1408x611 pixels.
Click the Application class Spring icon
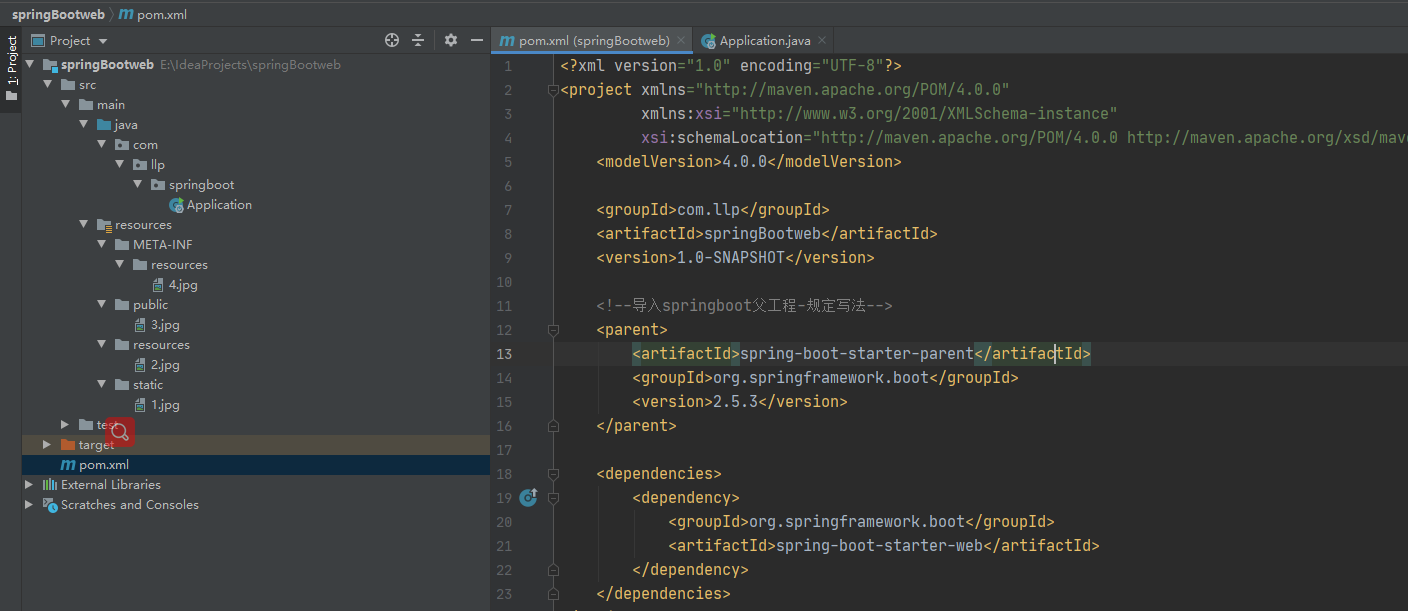point(176,204)
